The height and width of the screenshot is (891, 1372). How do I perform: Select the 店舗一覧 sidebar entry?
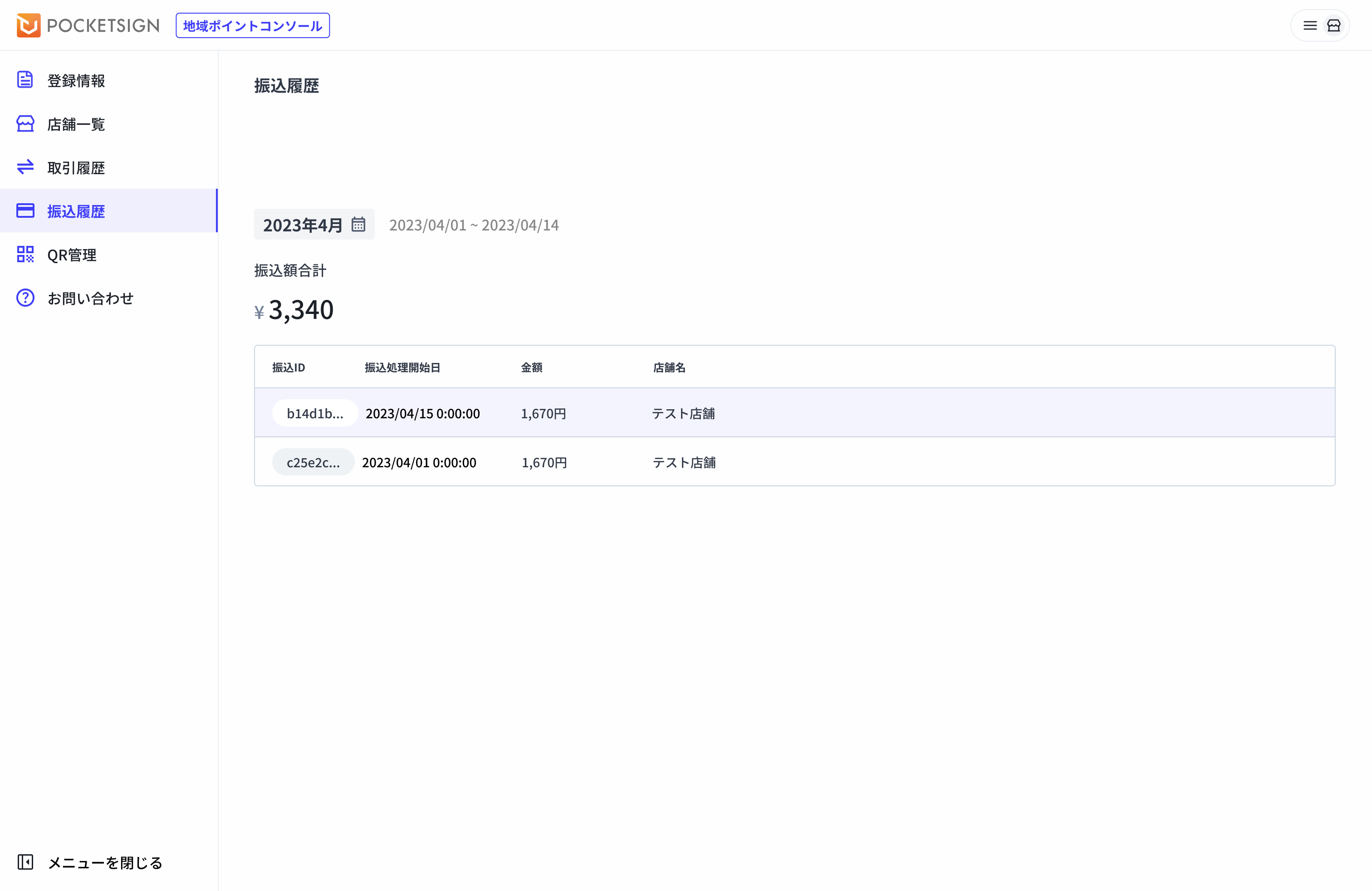(76, 124)
